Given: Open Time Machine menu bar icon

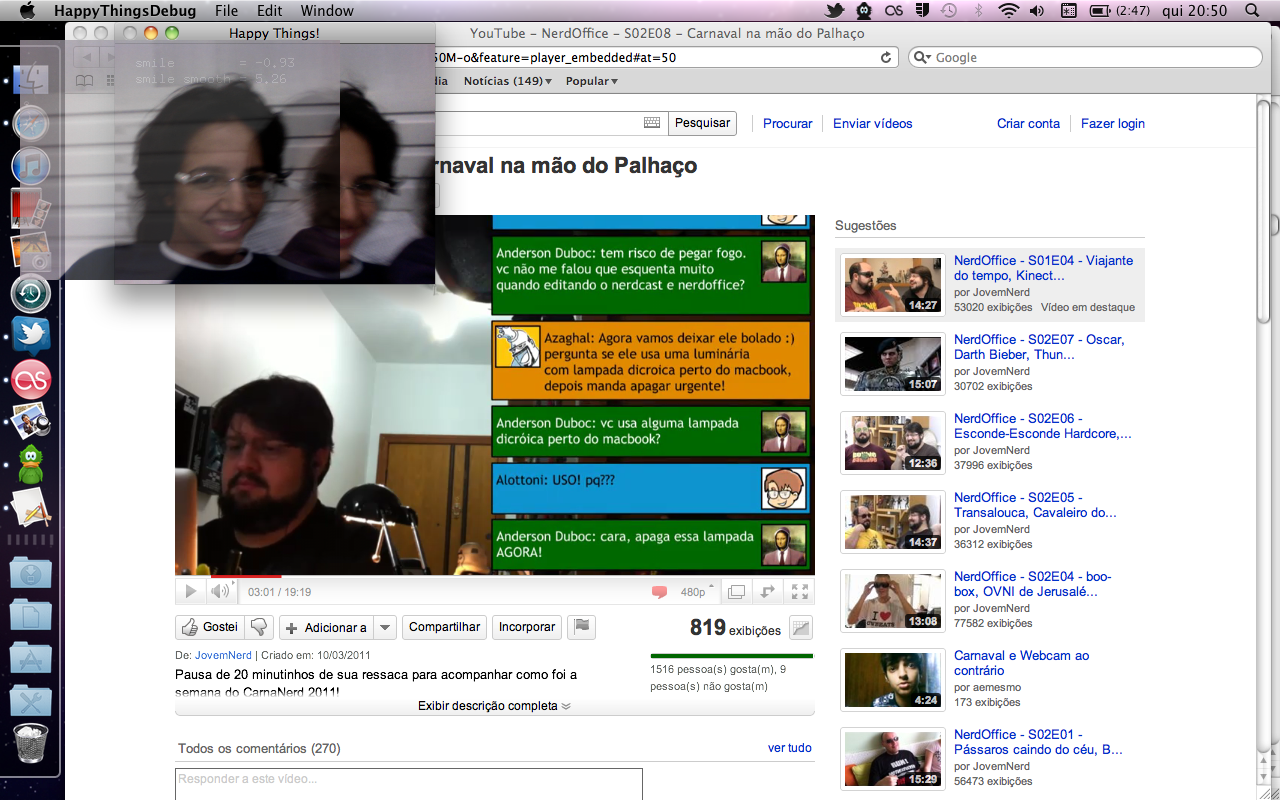Looking at the screenshot, I should tap(948, 11).
